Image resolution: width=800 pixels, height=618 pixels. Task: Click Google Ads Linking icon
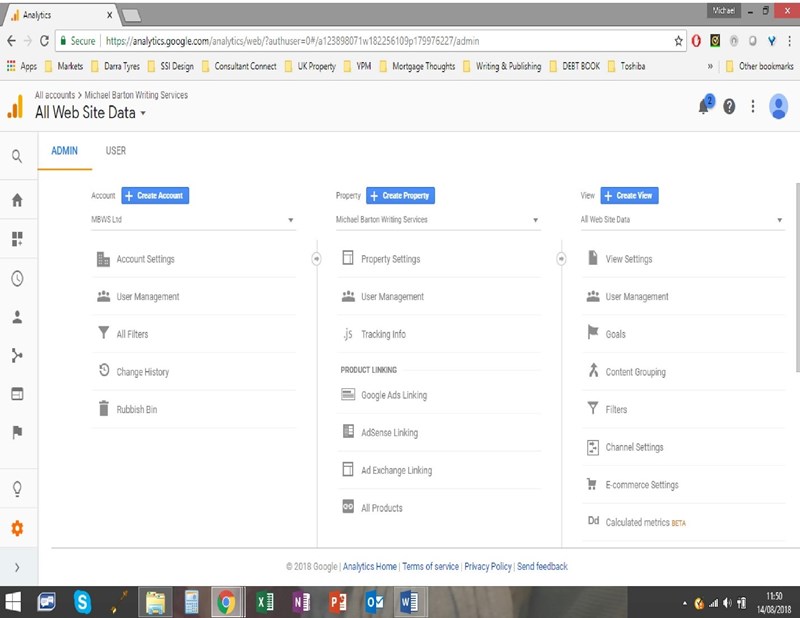(348, 394)
